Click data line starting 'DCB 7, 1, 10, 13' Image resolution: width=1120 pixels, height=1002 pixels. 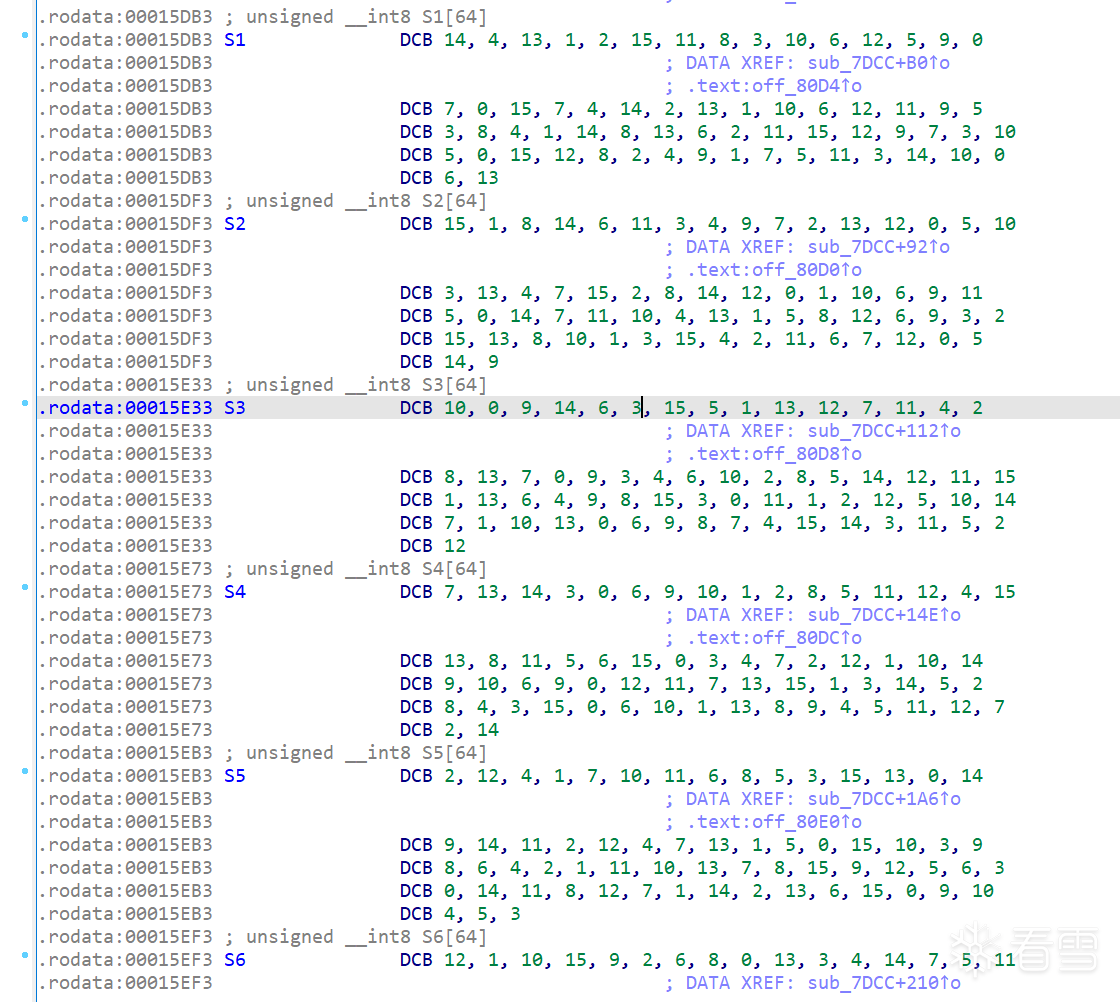point(702,523)
